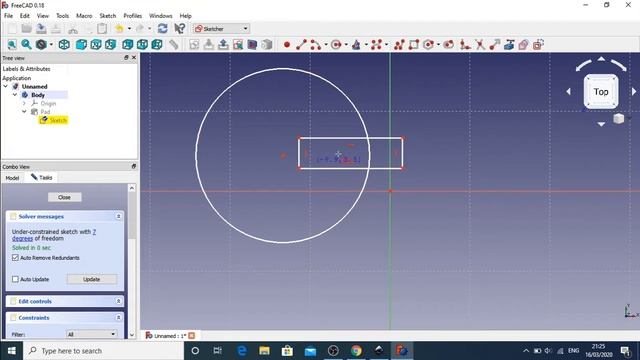Click the Left view cube icon

(x=157, y=44)
